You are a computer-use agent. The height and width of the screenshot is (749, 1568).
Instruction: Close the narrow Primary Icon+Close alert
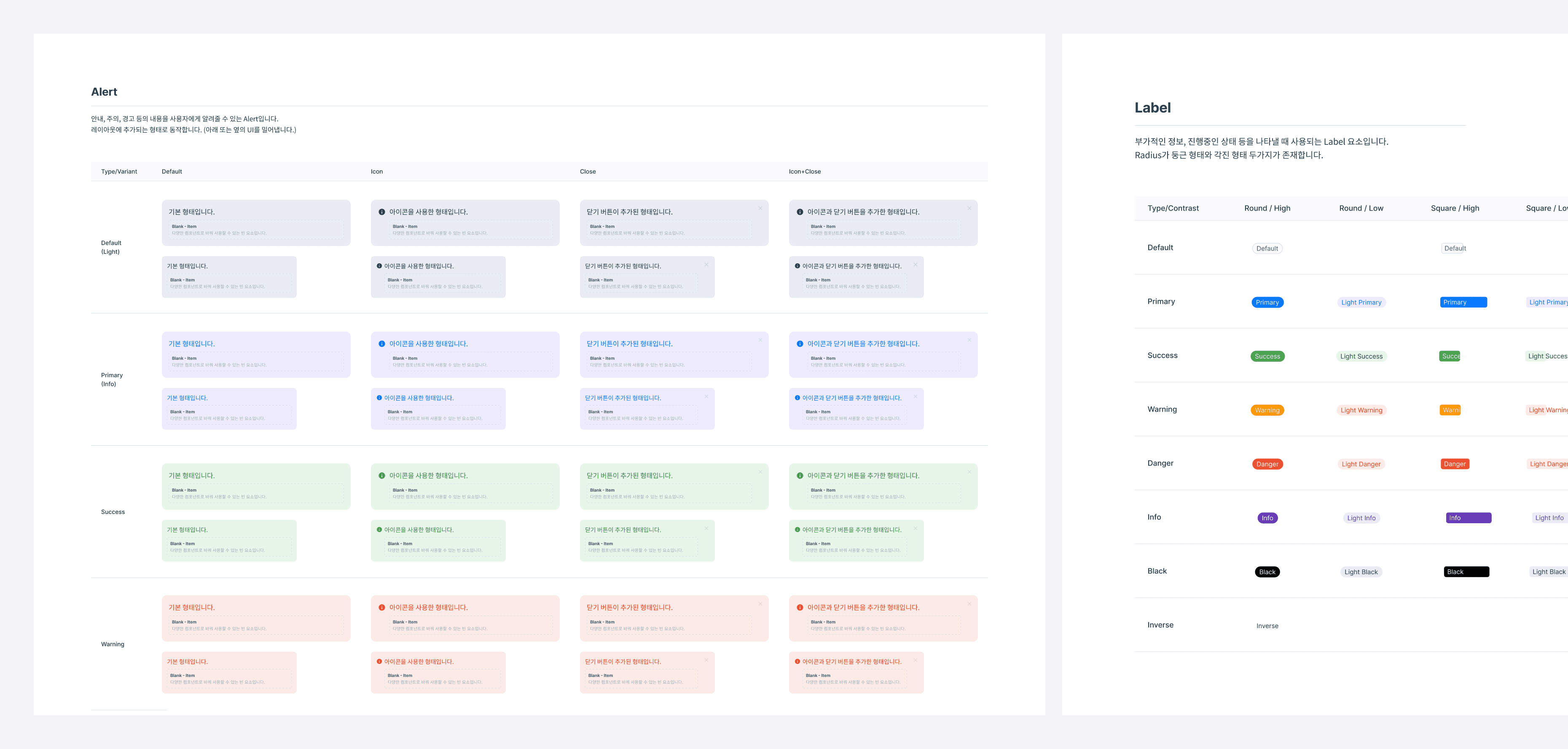tap(916, 396)
